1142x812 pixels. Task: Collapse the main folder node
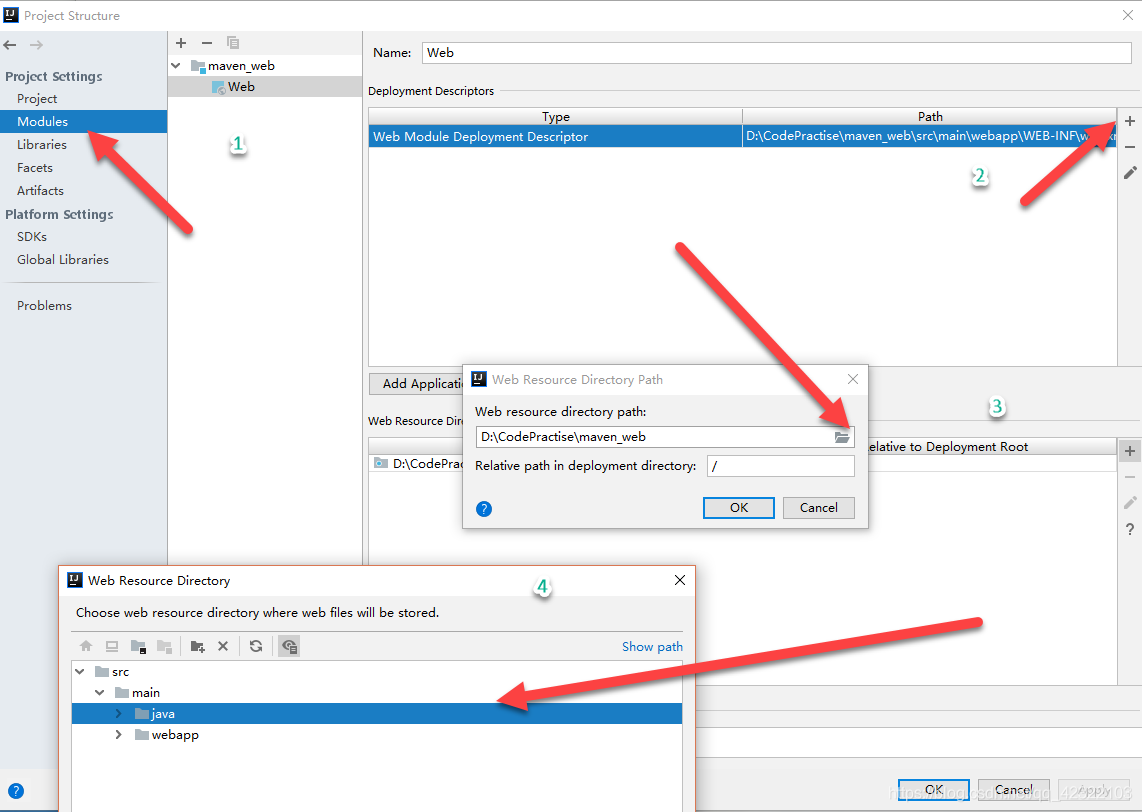[100, 693]
